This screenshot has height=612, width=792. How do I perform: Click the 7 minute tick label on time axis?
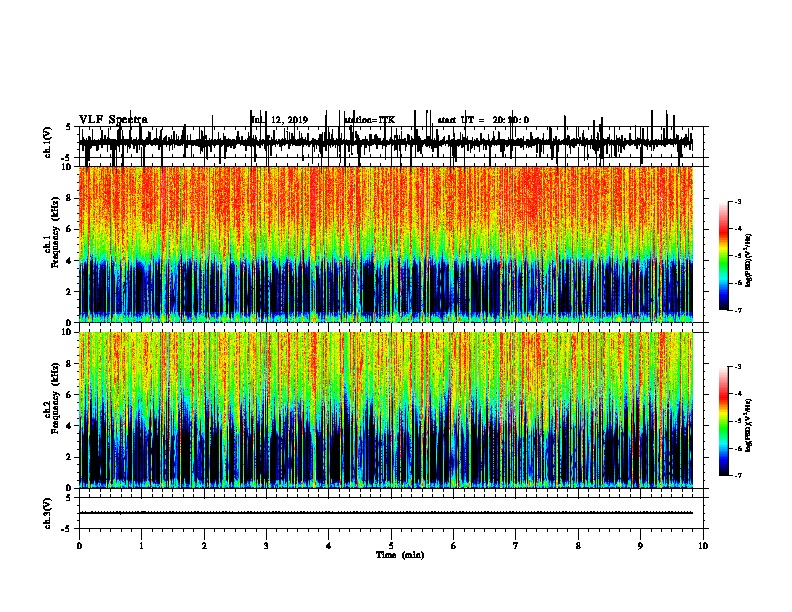[516, 545]
